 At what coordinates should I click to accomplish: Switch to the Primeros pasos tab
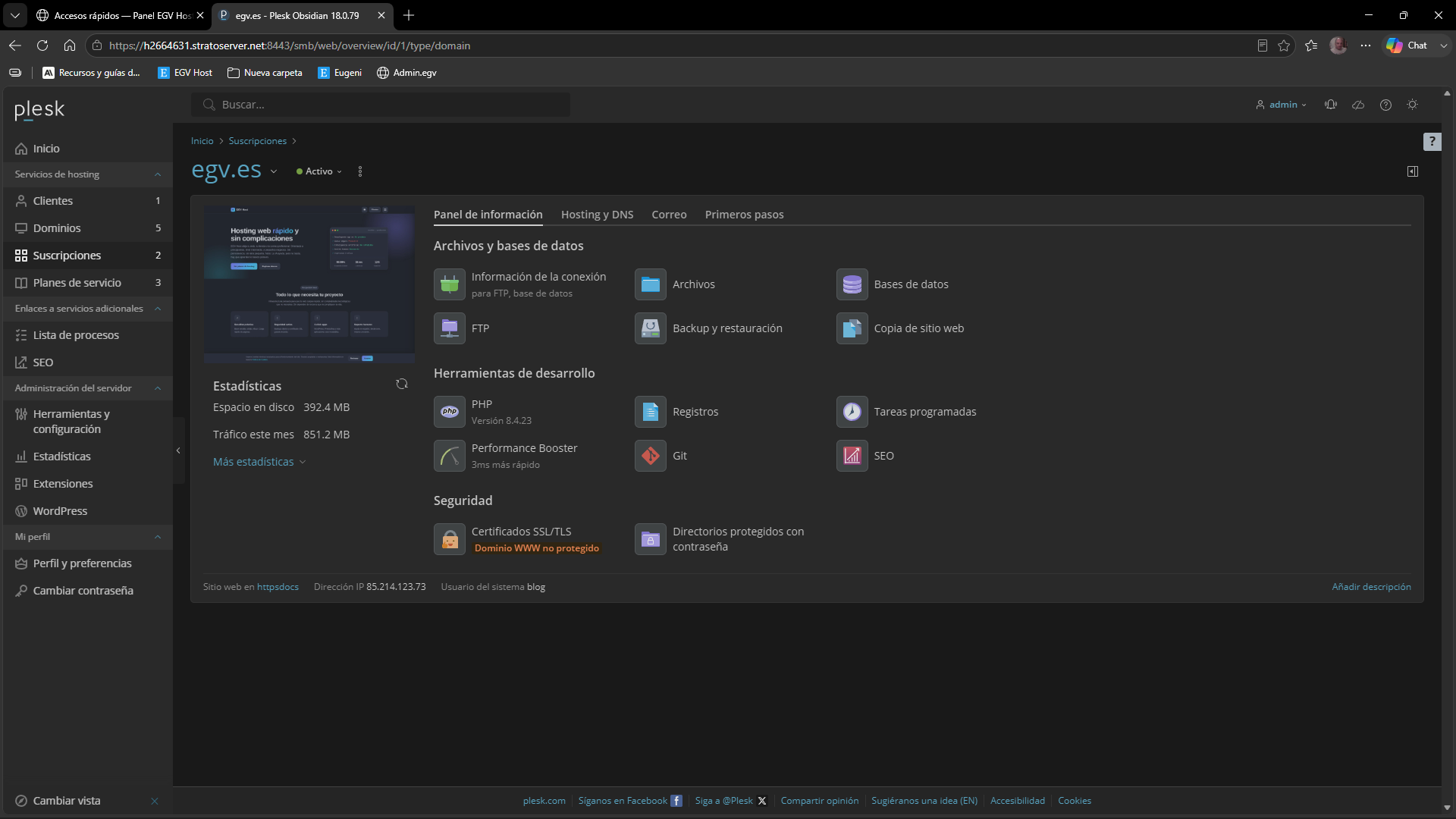[x=744, y=215]
